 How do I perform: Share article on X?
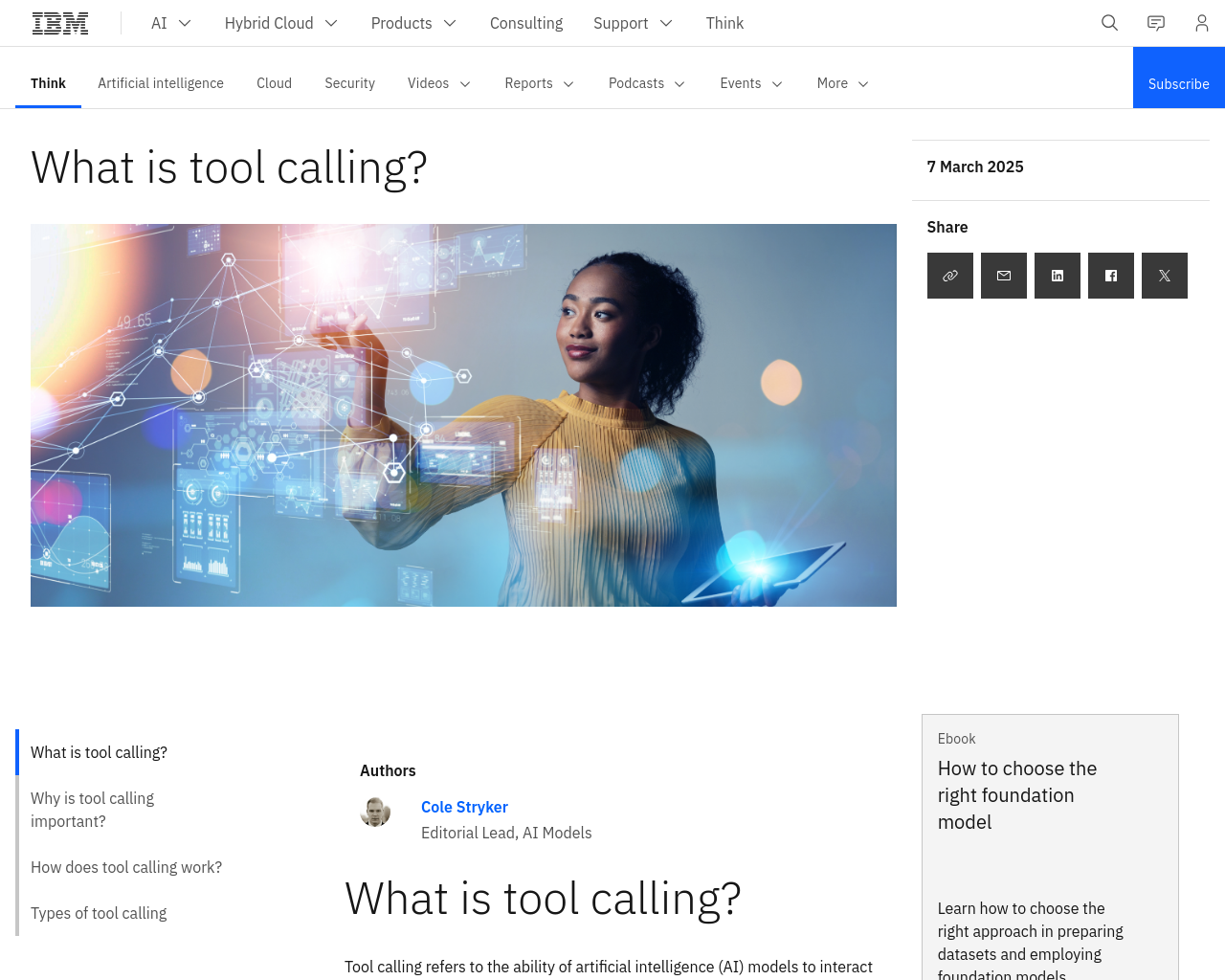[x=1165, y=276]
